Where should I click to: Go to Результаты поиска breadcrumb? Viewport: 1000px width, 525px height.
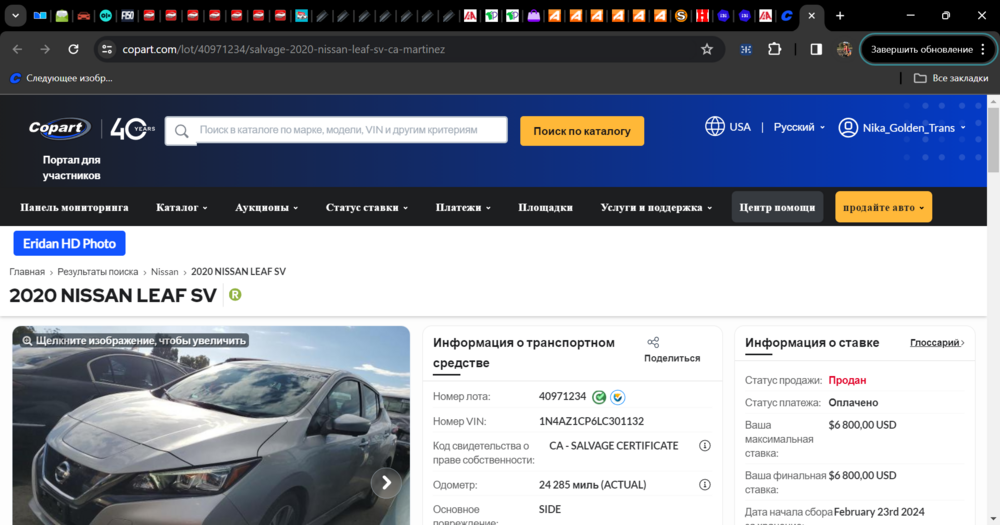coord(98,271)
